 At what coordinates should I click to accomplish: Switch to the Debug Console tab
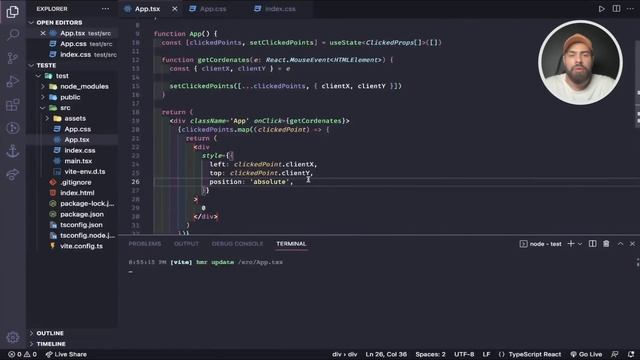238,244
